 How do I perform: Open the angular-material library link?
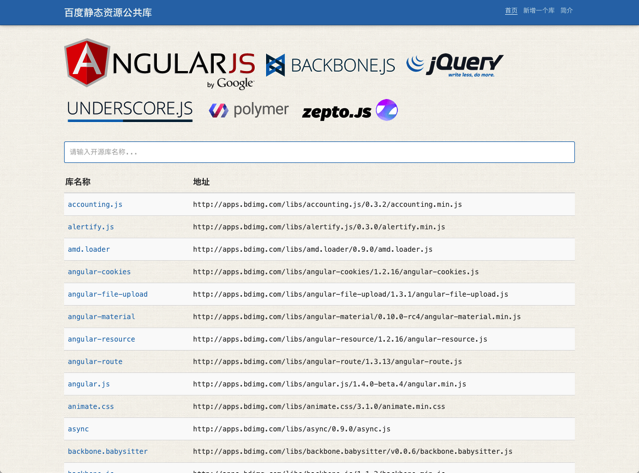point(101,317)
